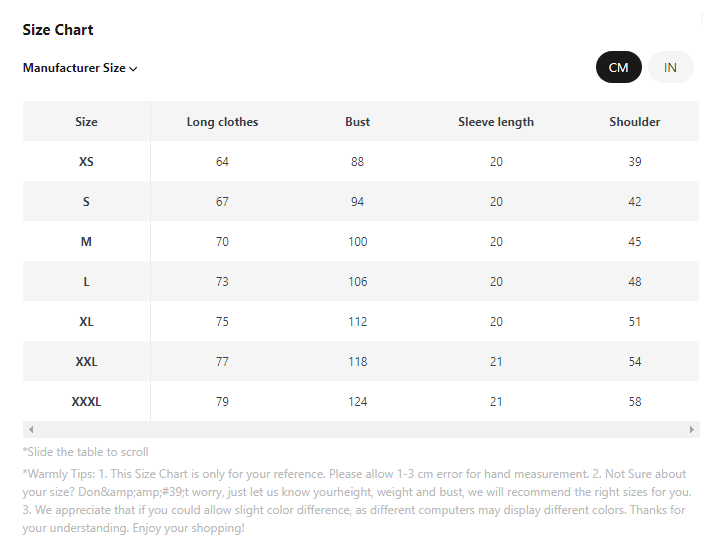Viewport: 703px width, 542px height.
Task: Click the chevron beside Manufacturer Size
Action: 133,69
